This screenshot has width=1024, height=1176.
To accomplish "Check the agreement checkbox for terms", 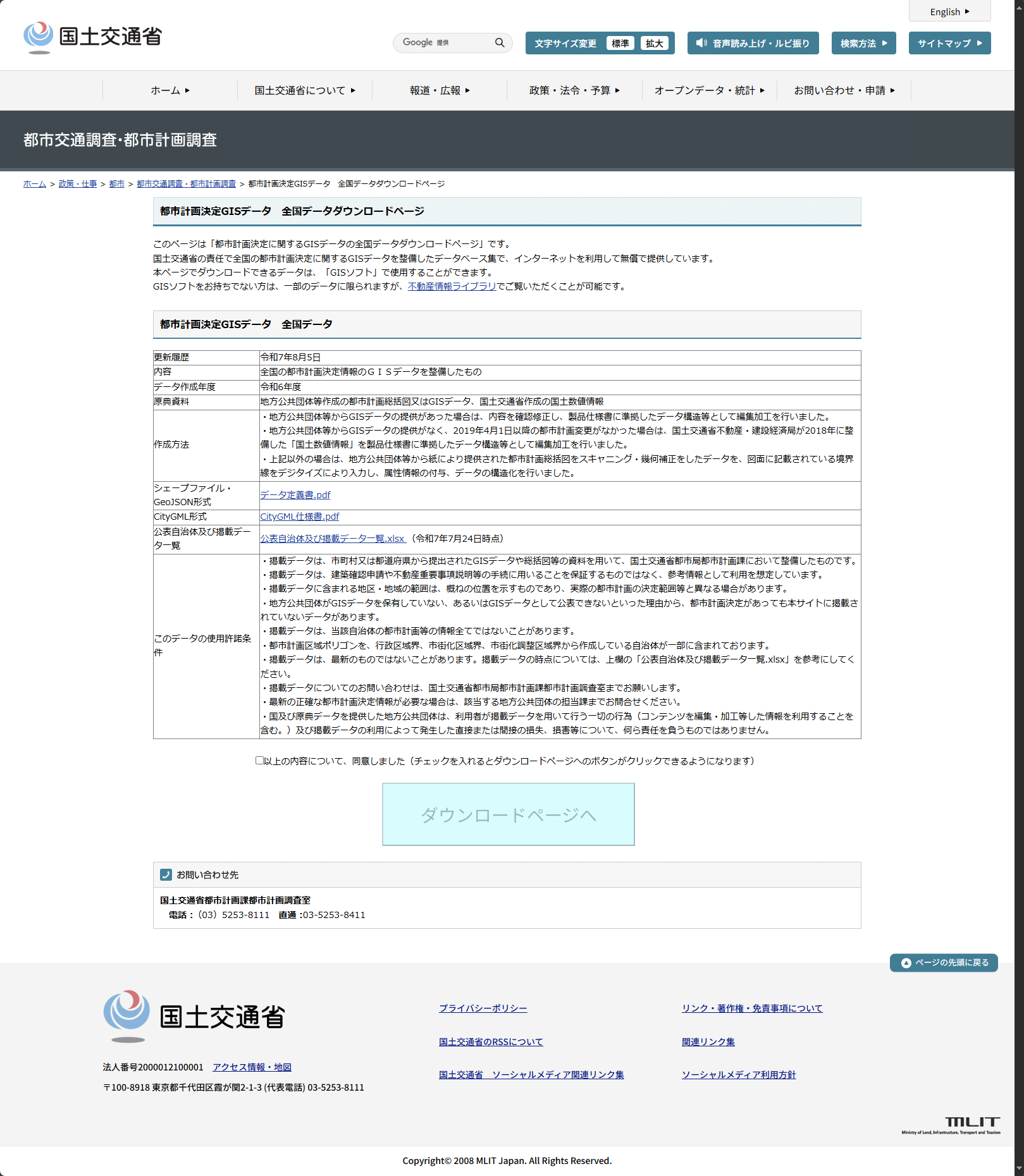I will [259, 761].
